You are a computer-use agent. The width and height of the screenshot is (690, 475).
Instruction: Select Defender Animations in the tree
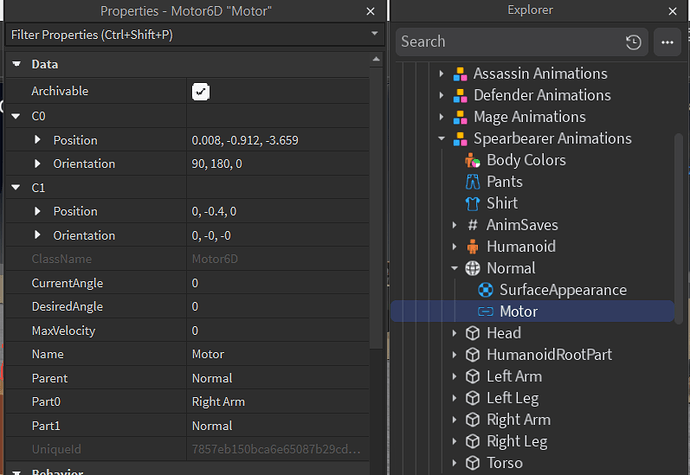point(542,95)
